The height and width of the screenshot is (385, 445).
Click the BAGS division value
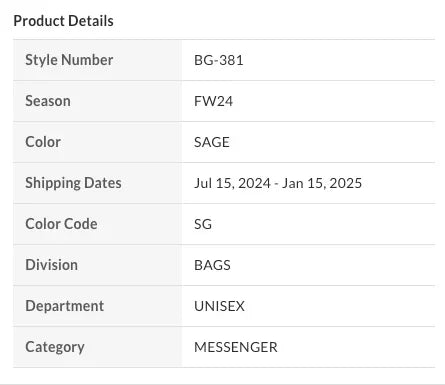coord(212,265)
